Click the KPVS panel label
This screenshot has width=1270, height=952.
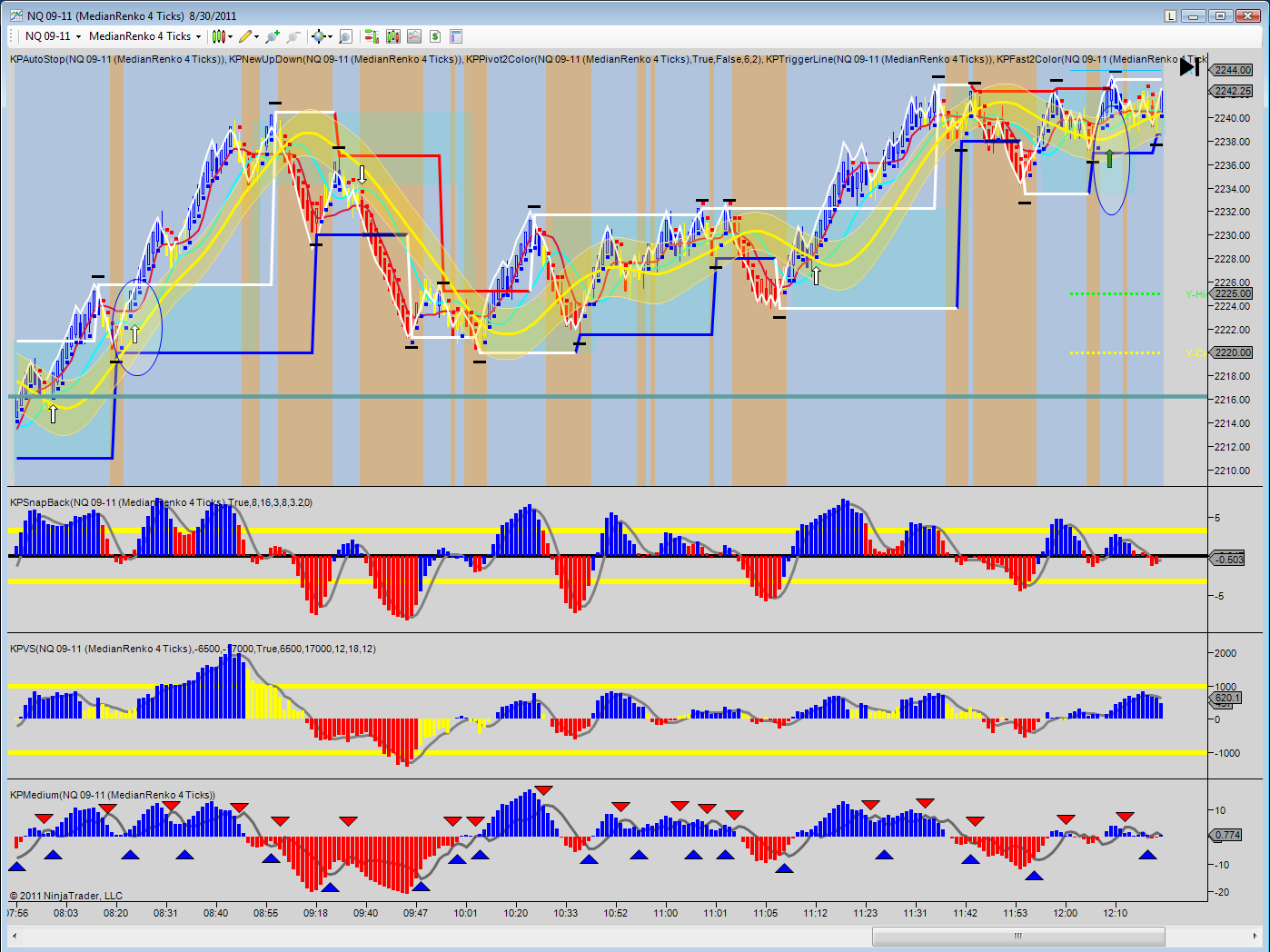(x=193, y=649)
